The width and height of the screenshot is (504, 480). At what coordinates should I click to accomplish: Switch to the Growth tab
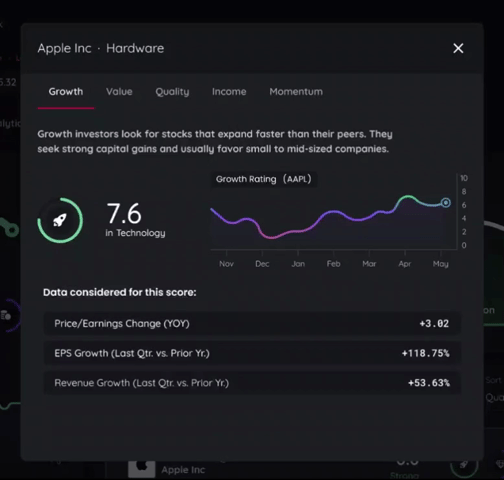click(x=66, y=92)
